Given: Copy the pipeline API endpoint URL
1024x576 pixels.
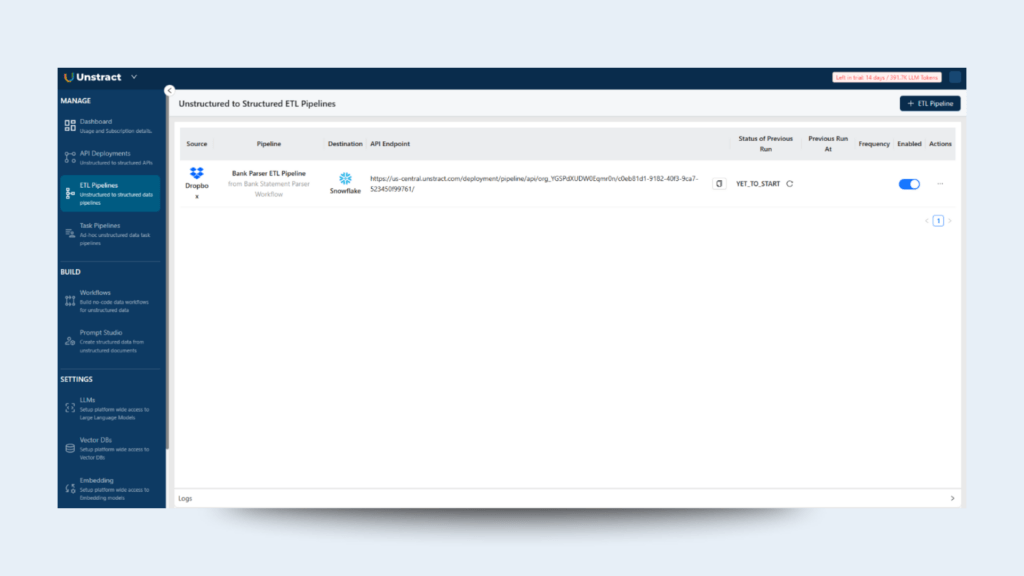Looking at the screenshot, I should tap(719, 184).
